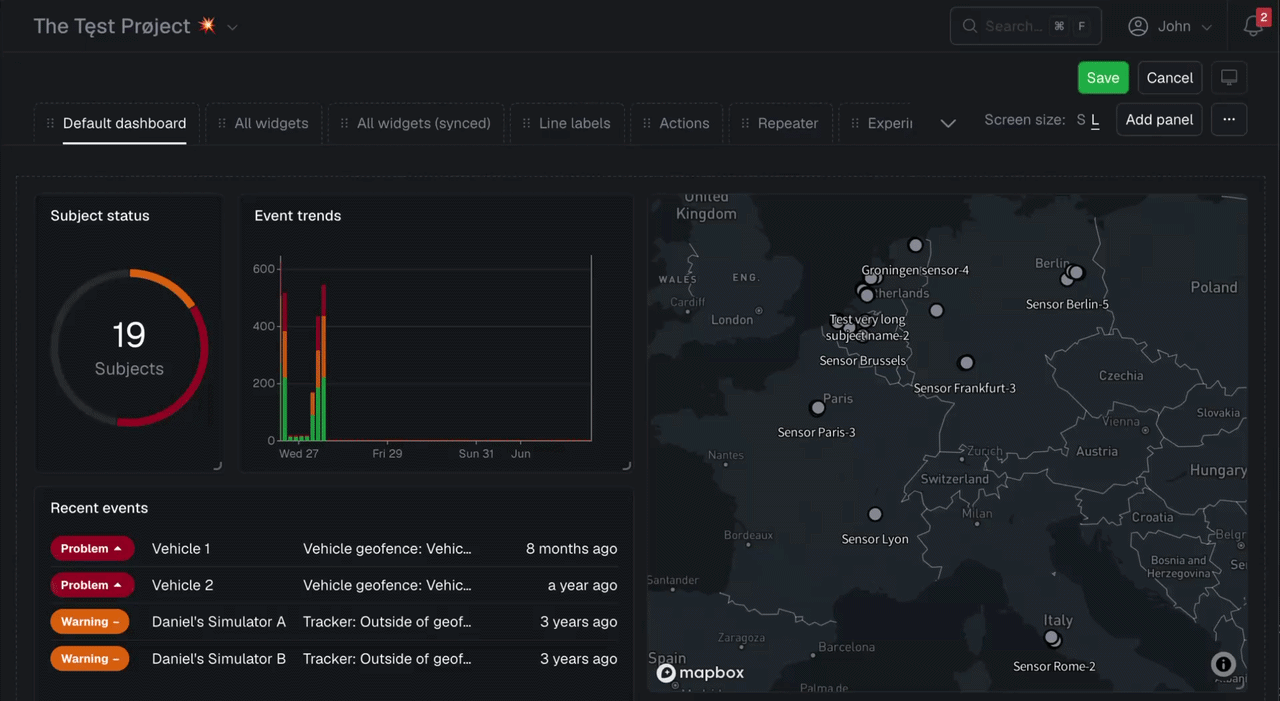Grab the Default dashboard tab drag handle
The image size is (1280, 701).
(50, 124)
